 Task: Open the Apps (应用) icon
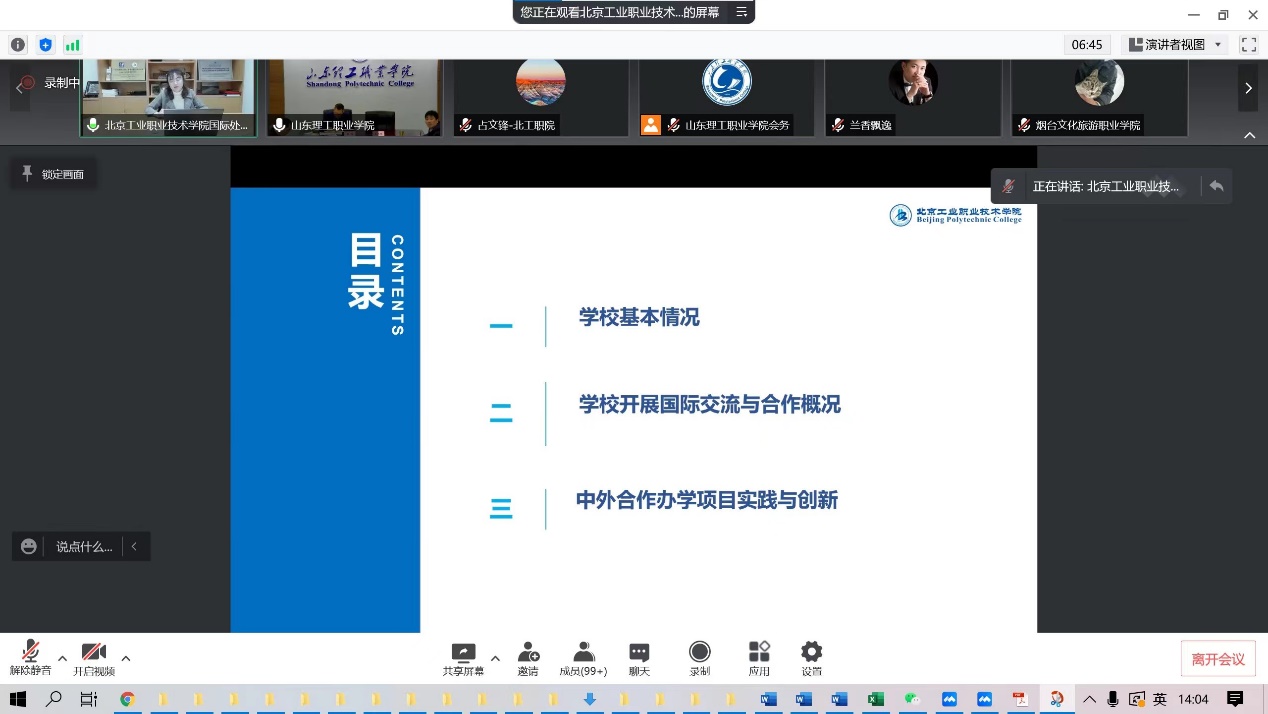click(759, 653)
